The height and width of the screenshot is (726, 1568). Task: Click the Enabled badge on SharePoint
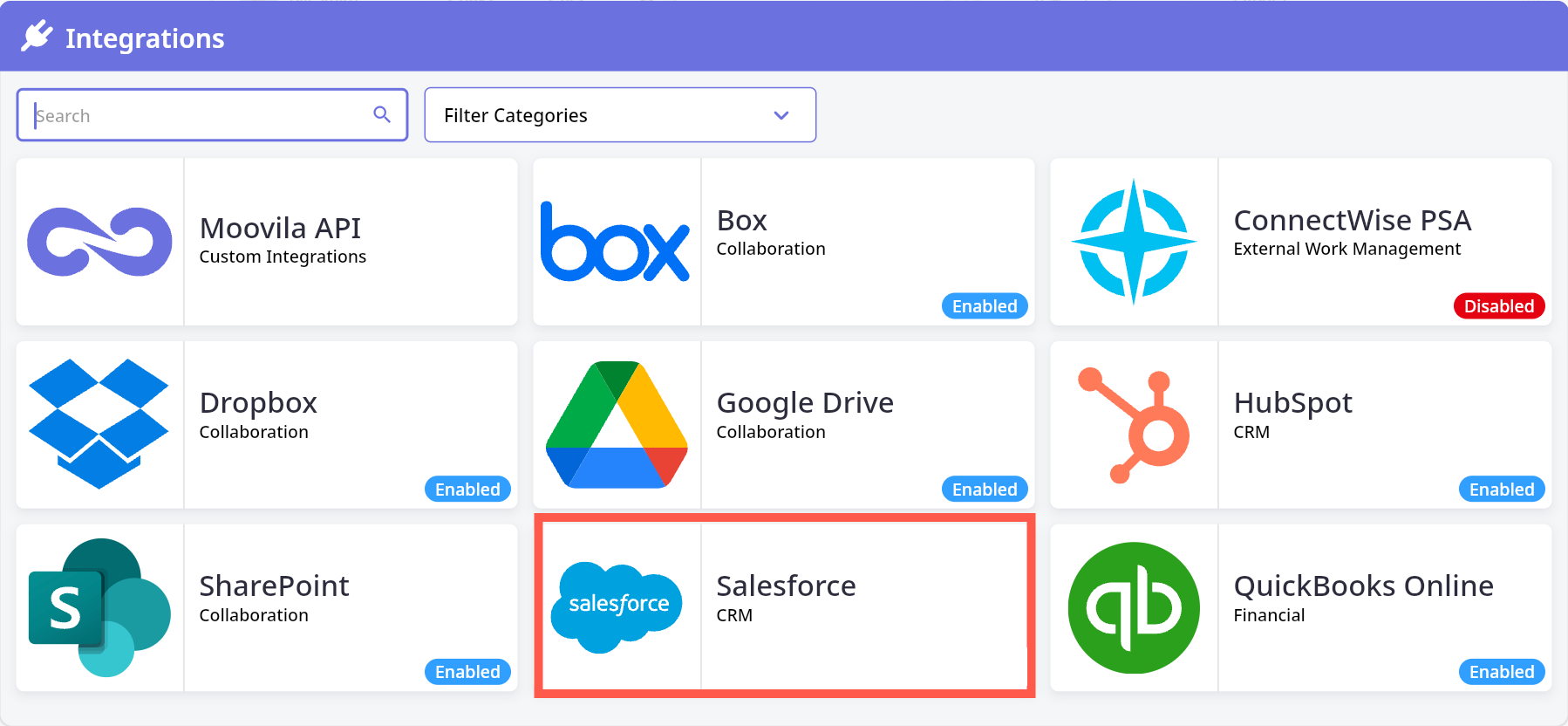pyautogui.click(x=467, y=672)
